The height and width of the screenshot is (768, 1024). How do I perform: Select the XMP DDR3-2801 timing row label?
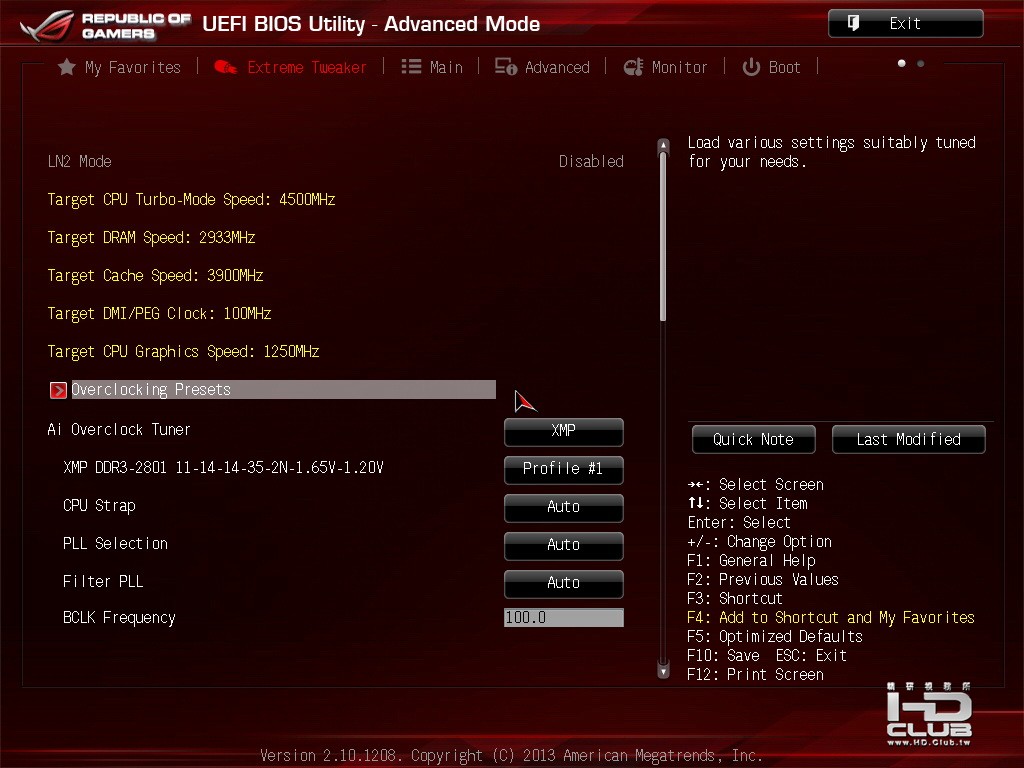pos(223,468)
